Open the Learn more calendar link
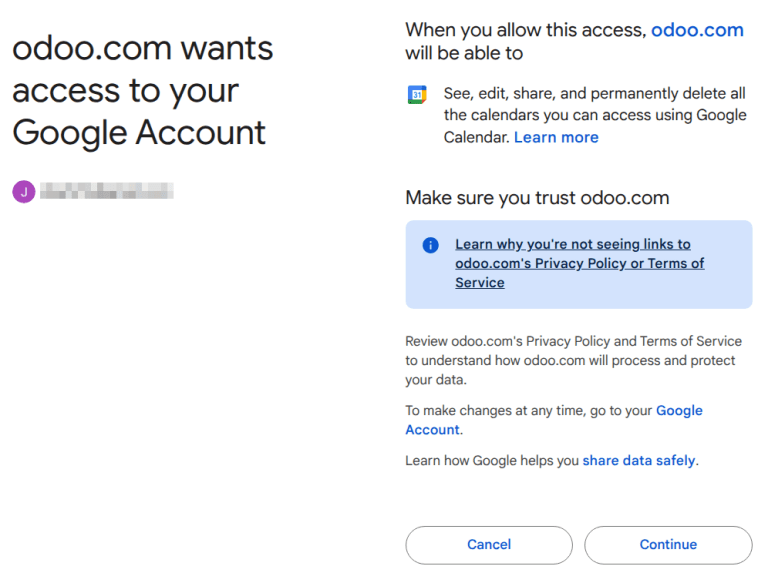Screen dimensions: 768x576 pos(556,137)
